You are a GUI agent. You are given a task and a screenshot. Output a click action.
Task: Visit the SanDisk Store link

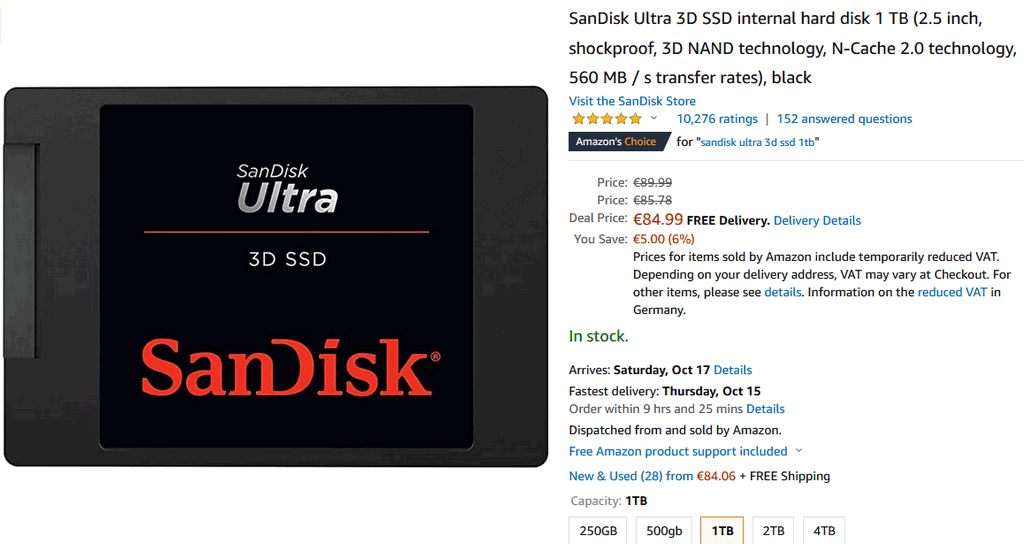coord(632,101)
